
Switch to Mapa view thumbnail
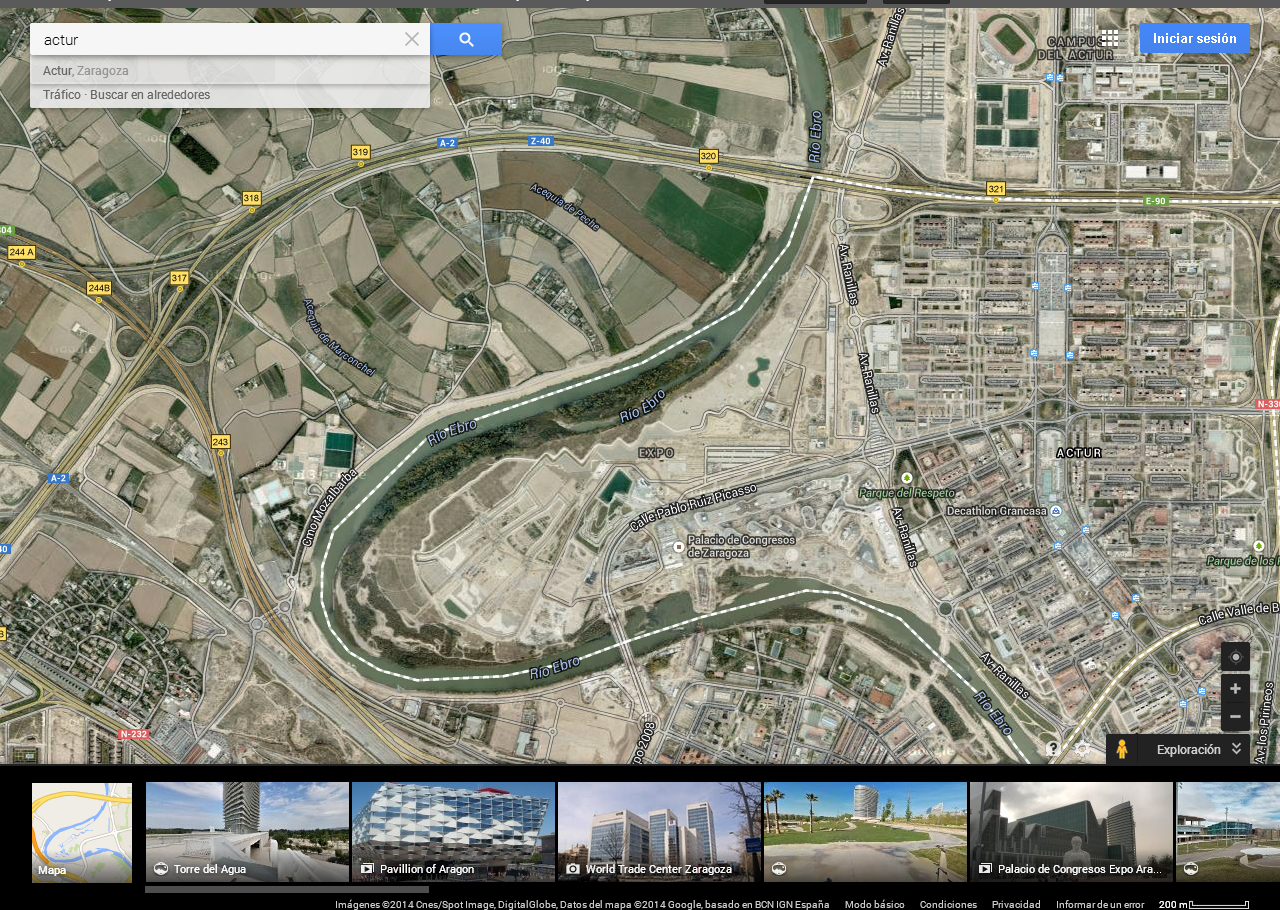point(82,832)
